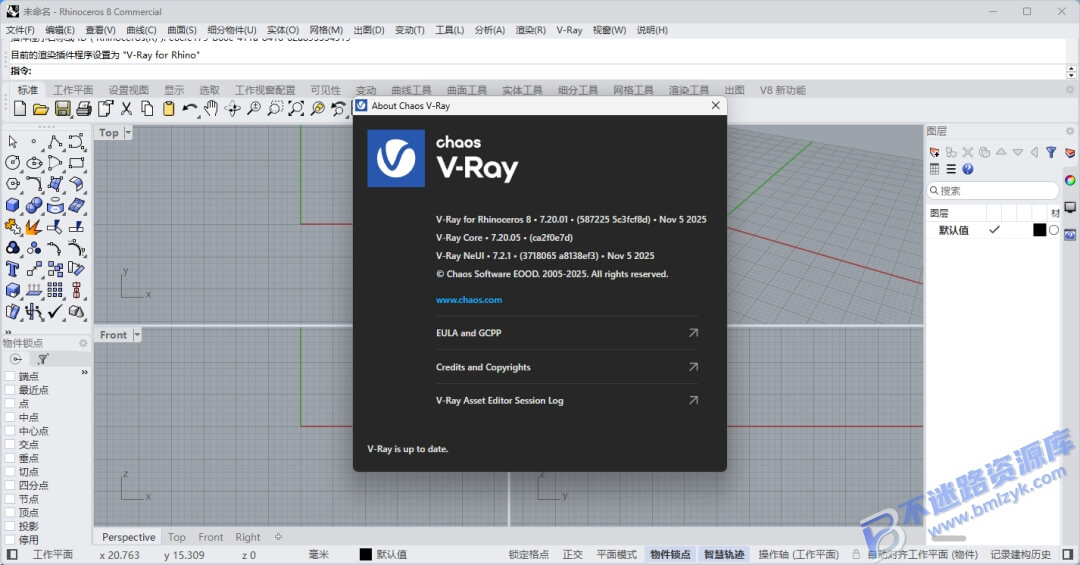Enable the 中心点 object snap
Screen dimensions: 1080x565
(10, 431)
